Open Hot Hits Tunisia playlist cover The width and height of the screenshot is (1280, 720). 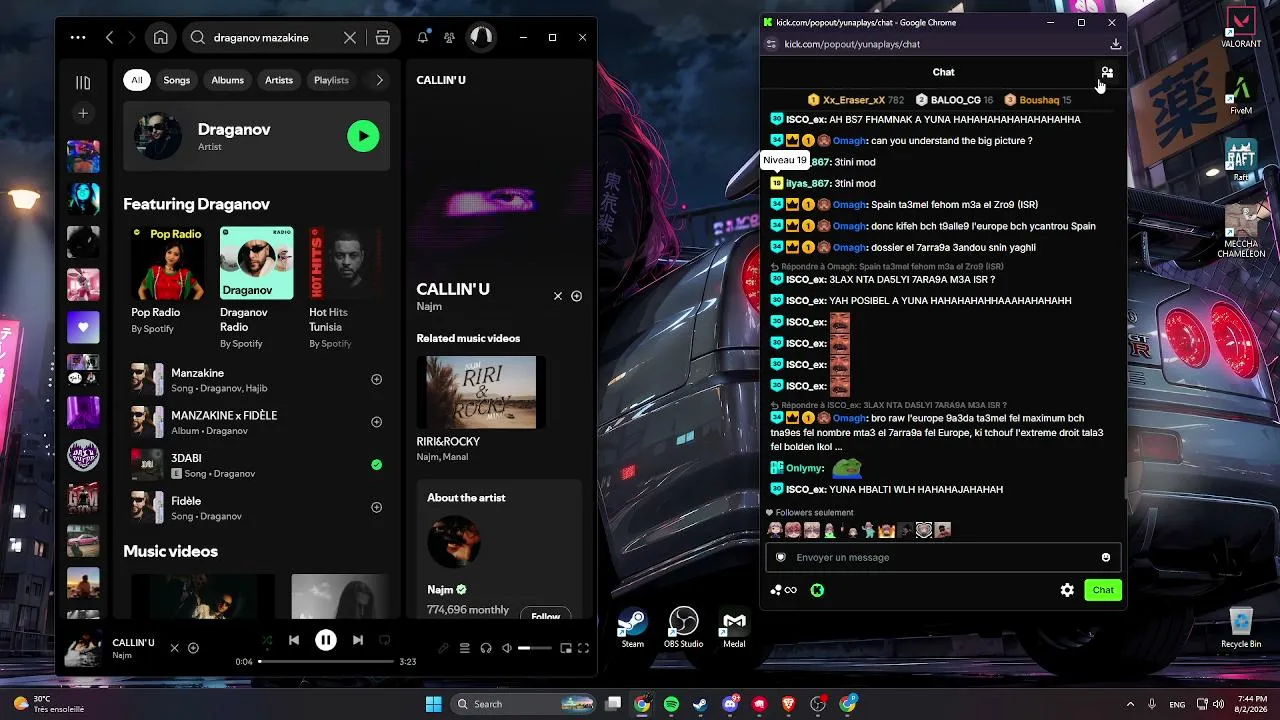pos(346,263)
